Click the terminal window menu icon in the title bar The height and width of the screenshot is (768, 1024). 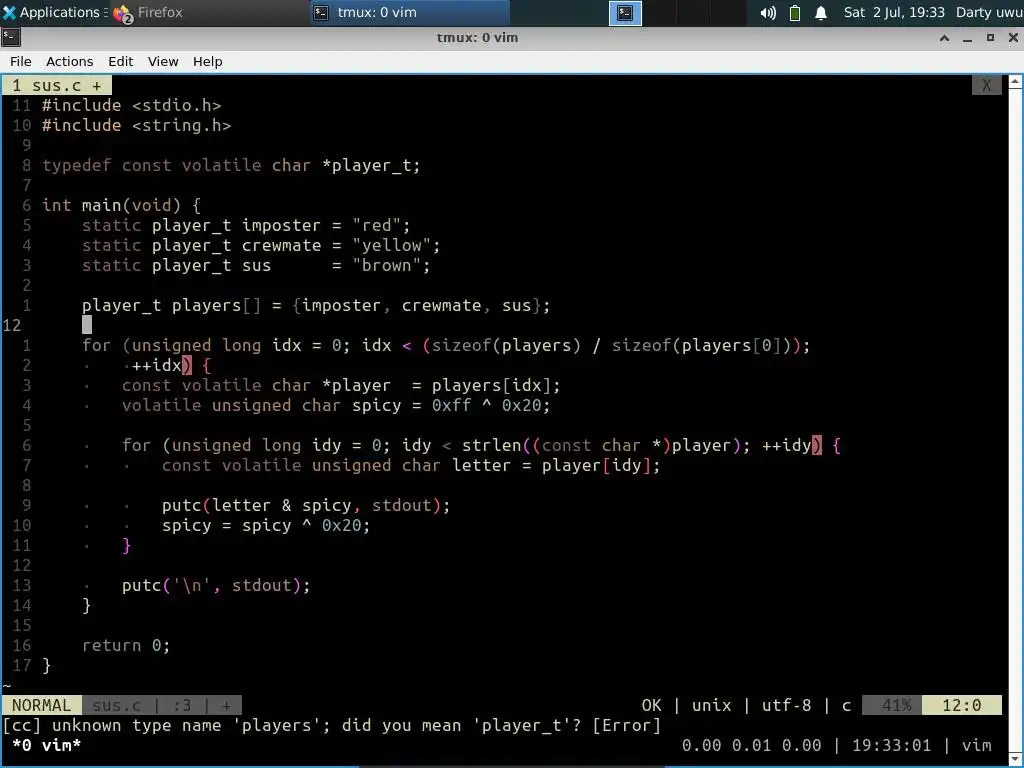[11, 37]
